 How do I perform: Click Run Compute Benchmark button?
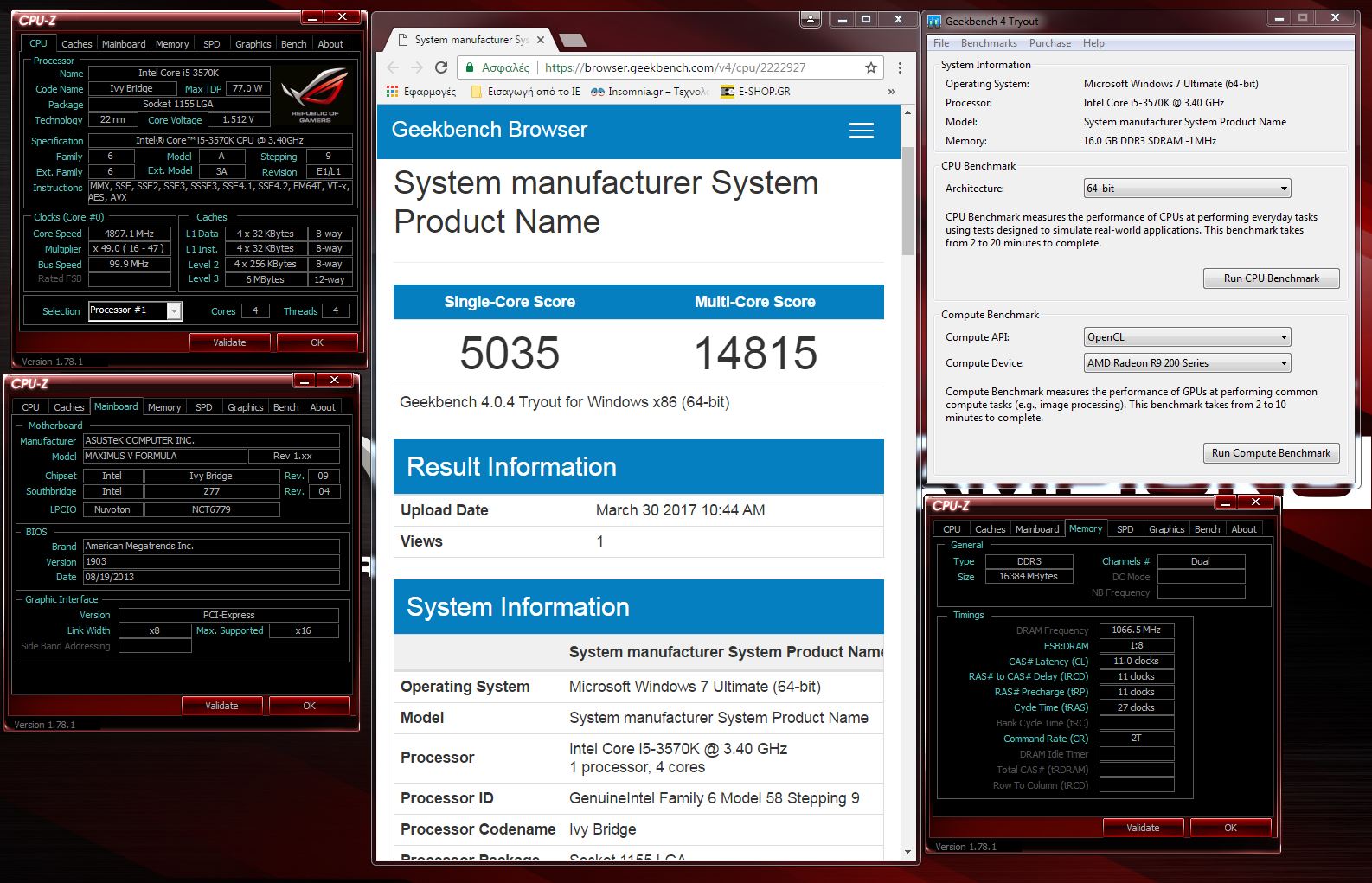[x=1272, y=453]
